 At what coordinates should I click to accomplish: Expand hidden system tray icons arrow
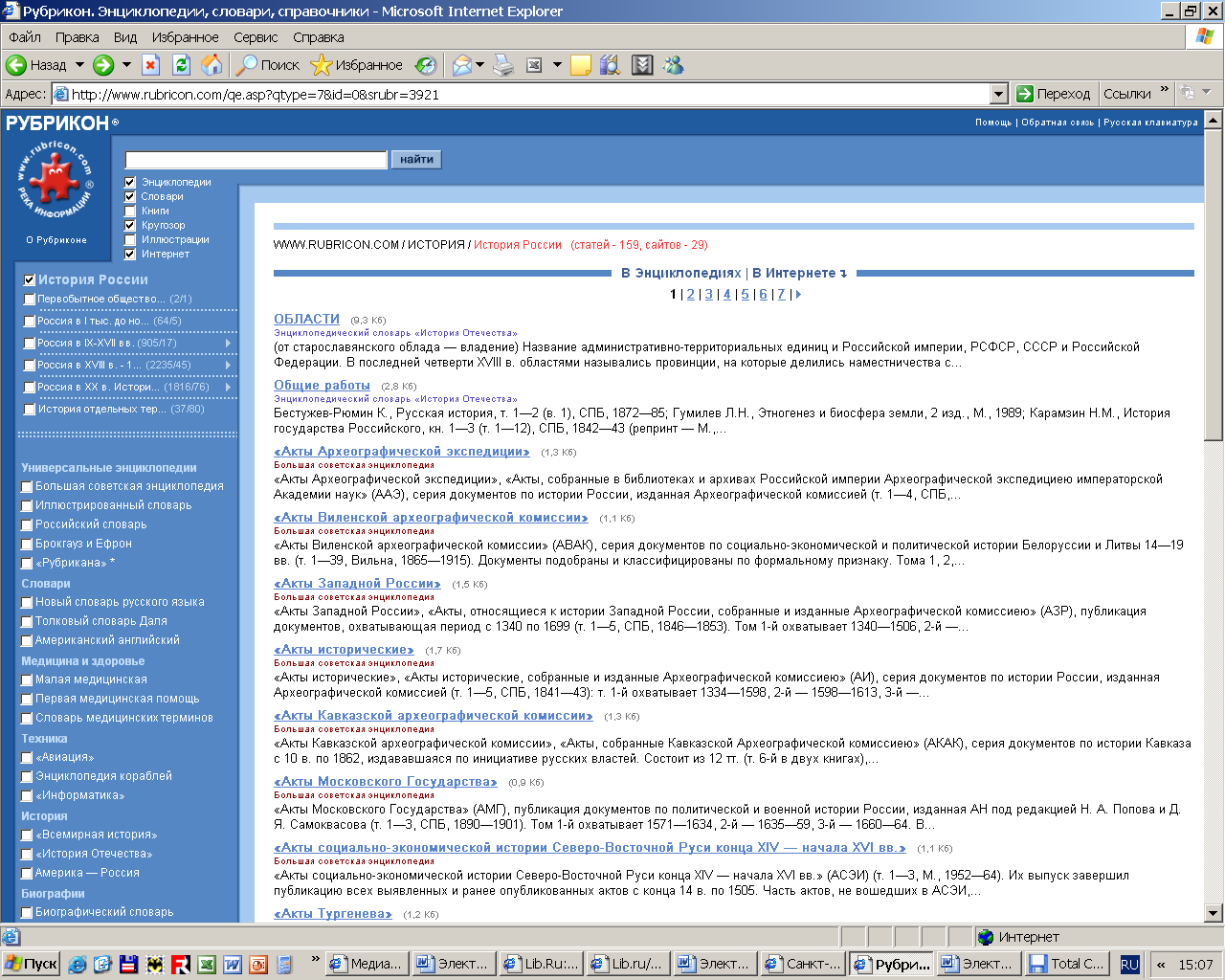(x=1161, y=964)
